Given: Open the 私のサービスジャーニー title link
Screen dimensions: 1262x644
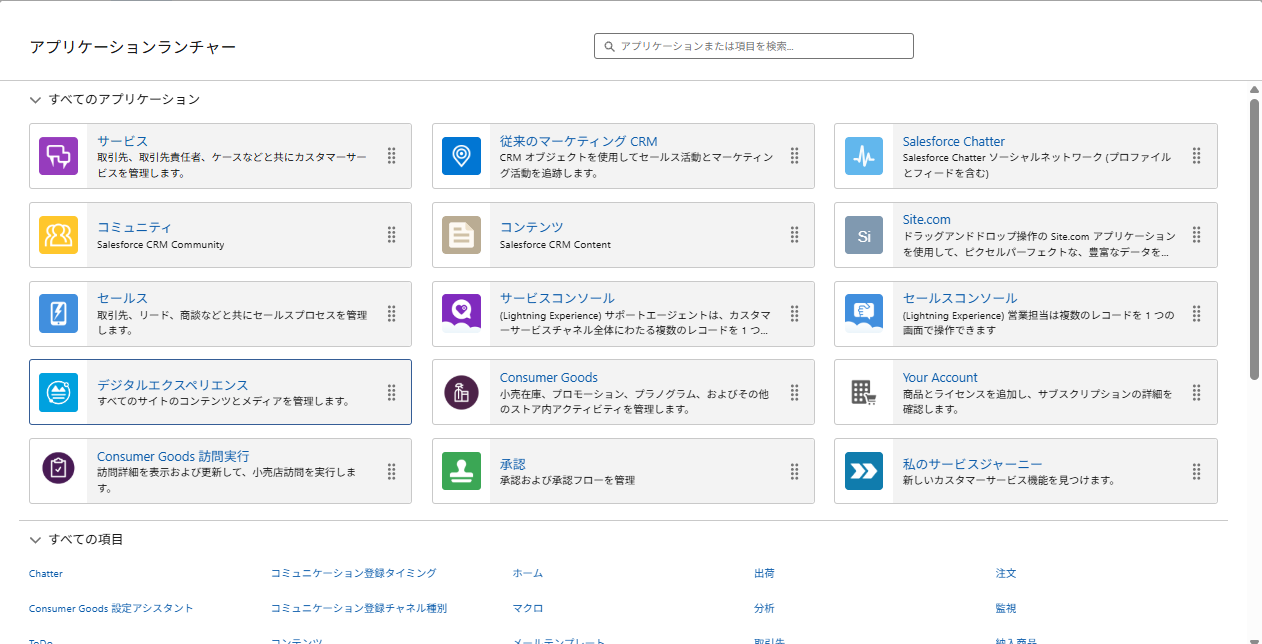Looking at the screenshot, I should coord(973,464).
